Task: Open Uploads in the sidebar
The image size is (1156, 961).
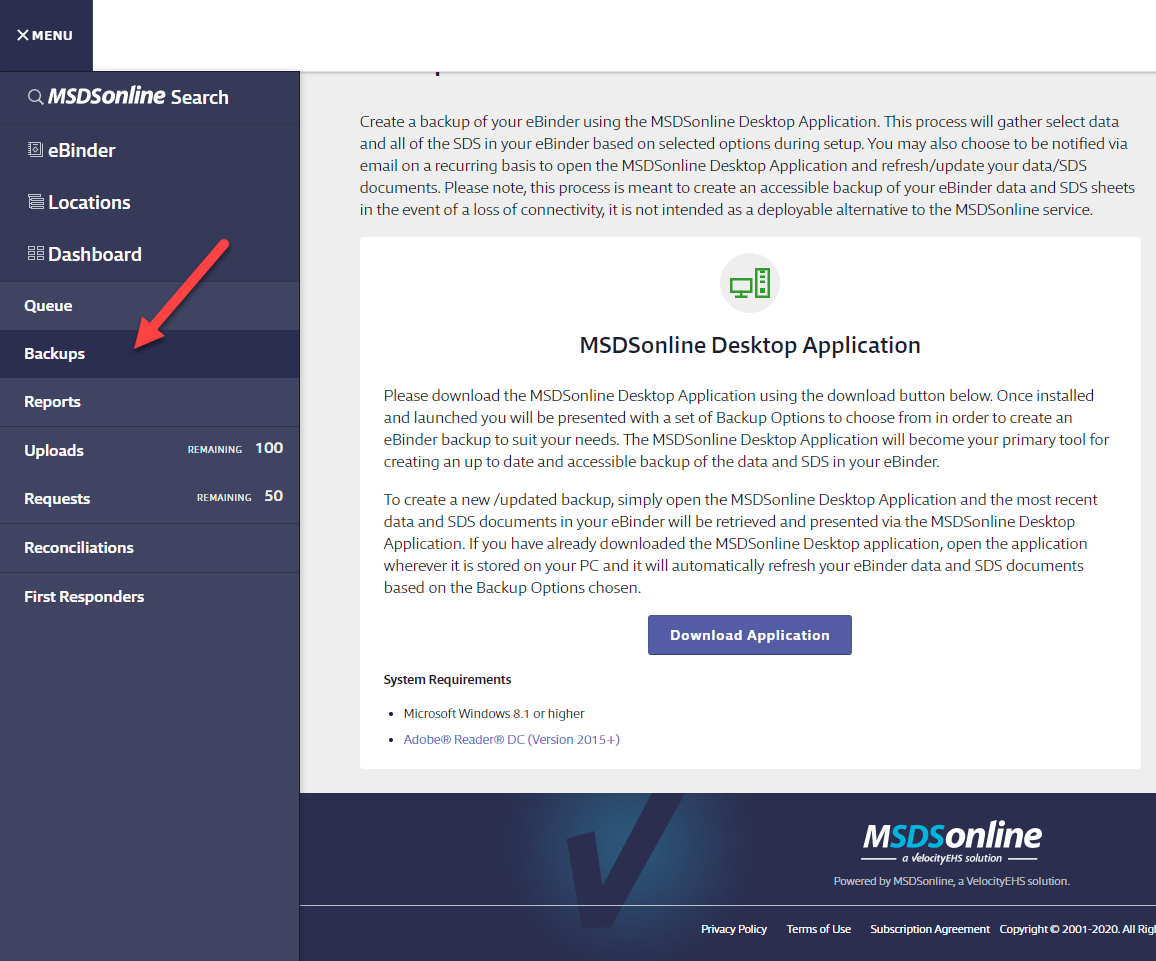Action: point(150,450)
